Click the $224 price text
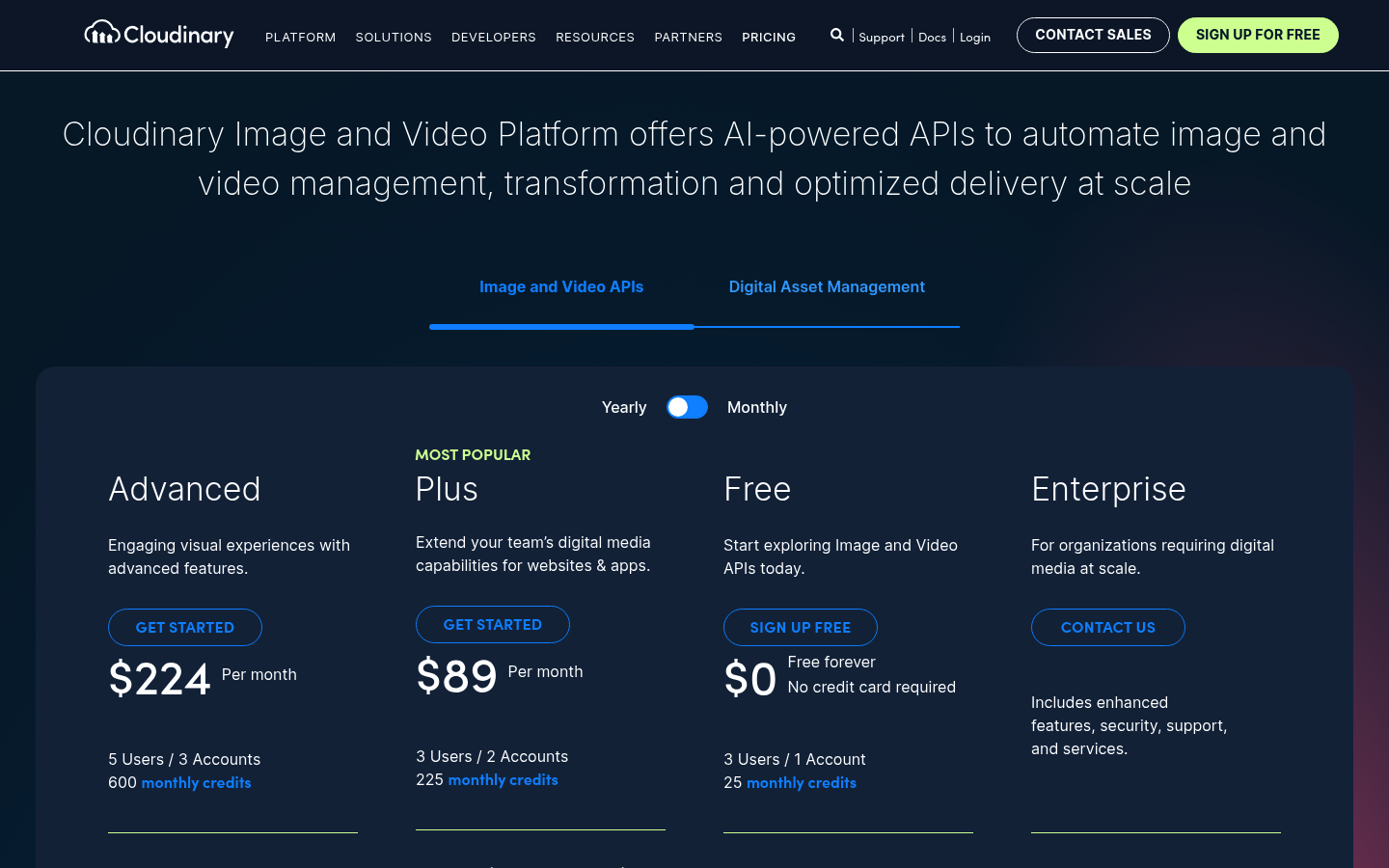The image size is (1389, 868). tap(159, 679)
